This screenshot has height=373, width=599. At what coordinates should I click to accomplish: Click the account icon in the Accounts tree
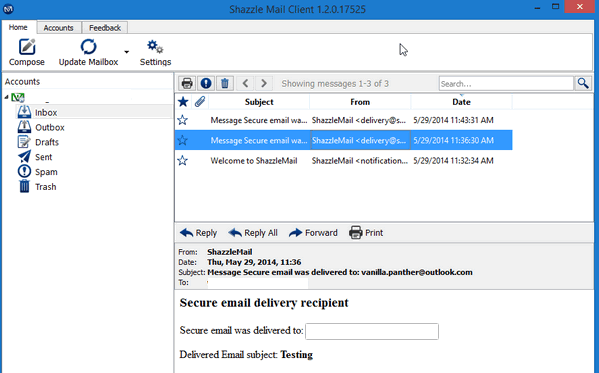coord(18,97)
